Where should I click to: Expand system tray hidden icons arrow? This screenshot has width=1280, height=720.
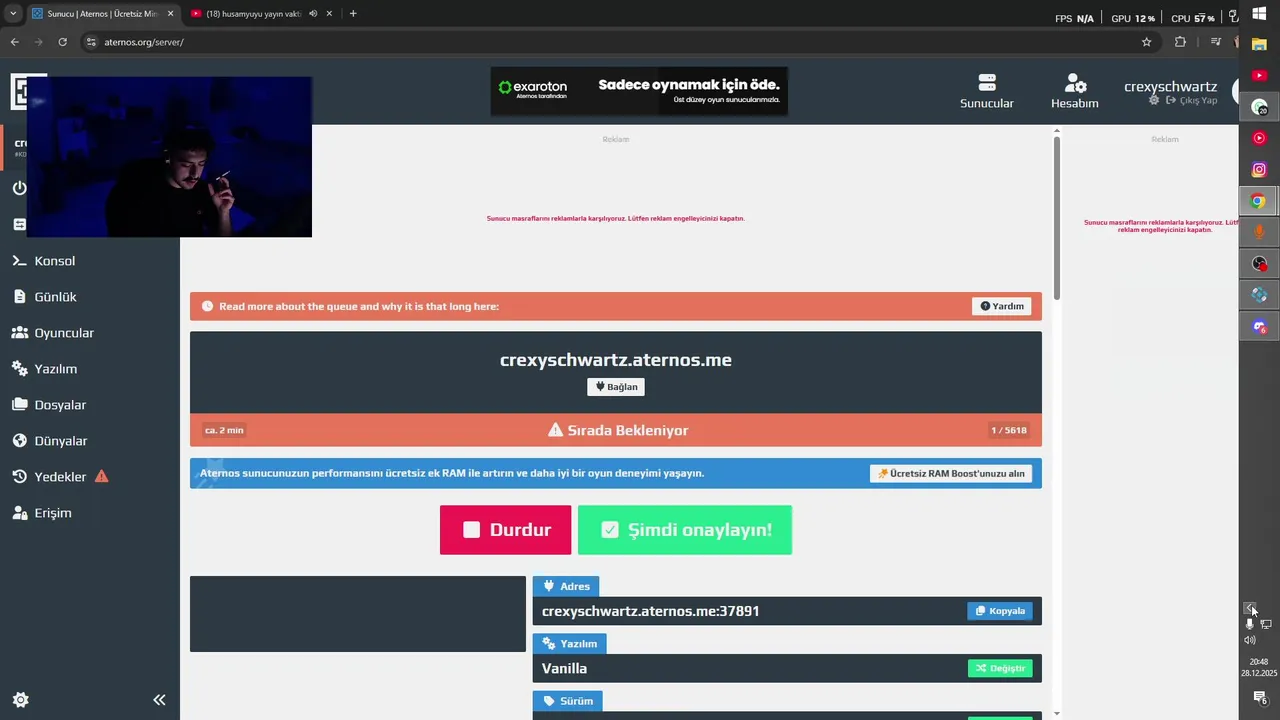coord(1249,608)
